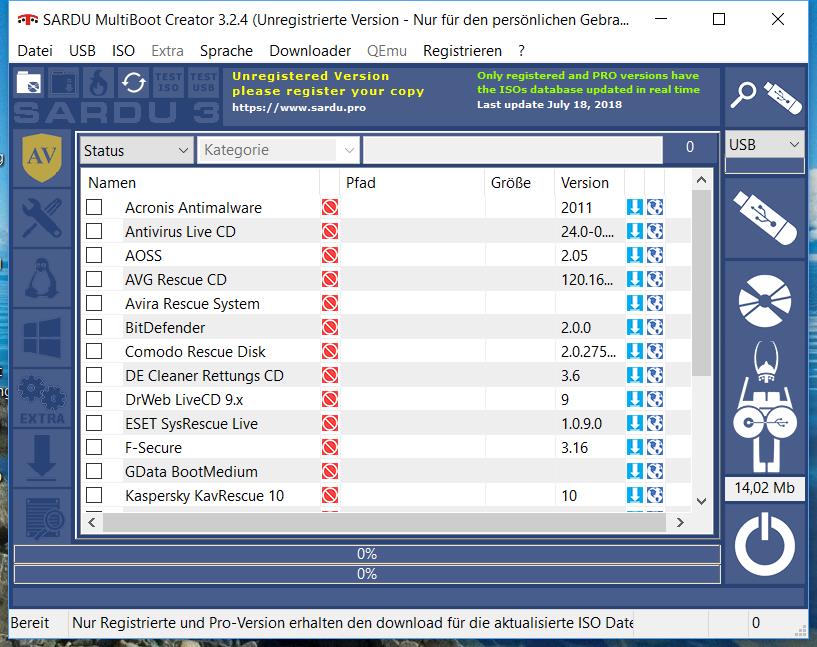The width and height of the screenshot is (817, 647).
Task: Click download icon for Acronis Antimalware
Action: 634,207
